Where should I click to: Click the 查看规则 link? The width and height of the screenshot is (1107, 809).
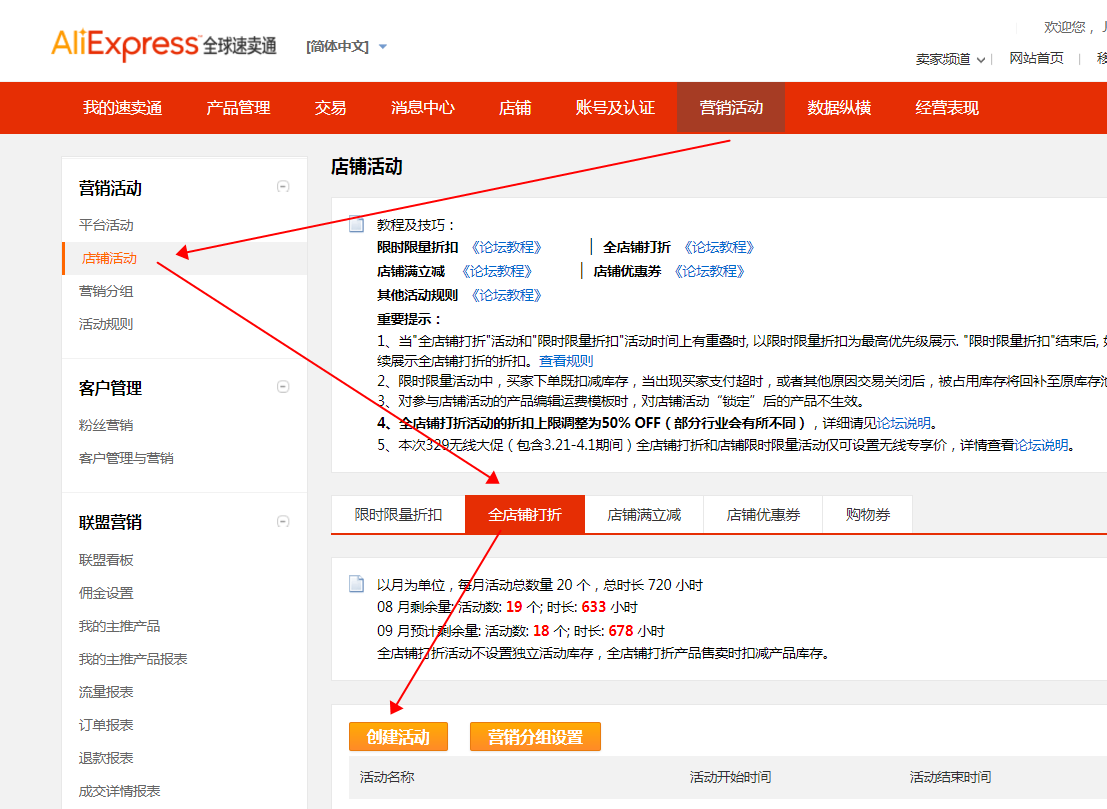[566, 361]
